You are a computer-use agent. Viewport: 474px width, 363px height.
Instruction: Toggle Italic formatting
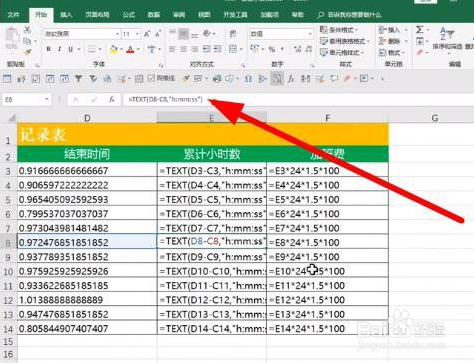(59, 49)
